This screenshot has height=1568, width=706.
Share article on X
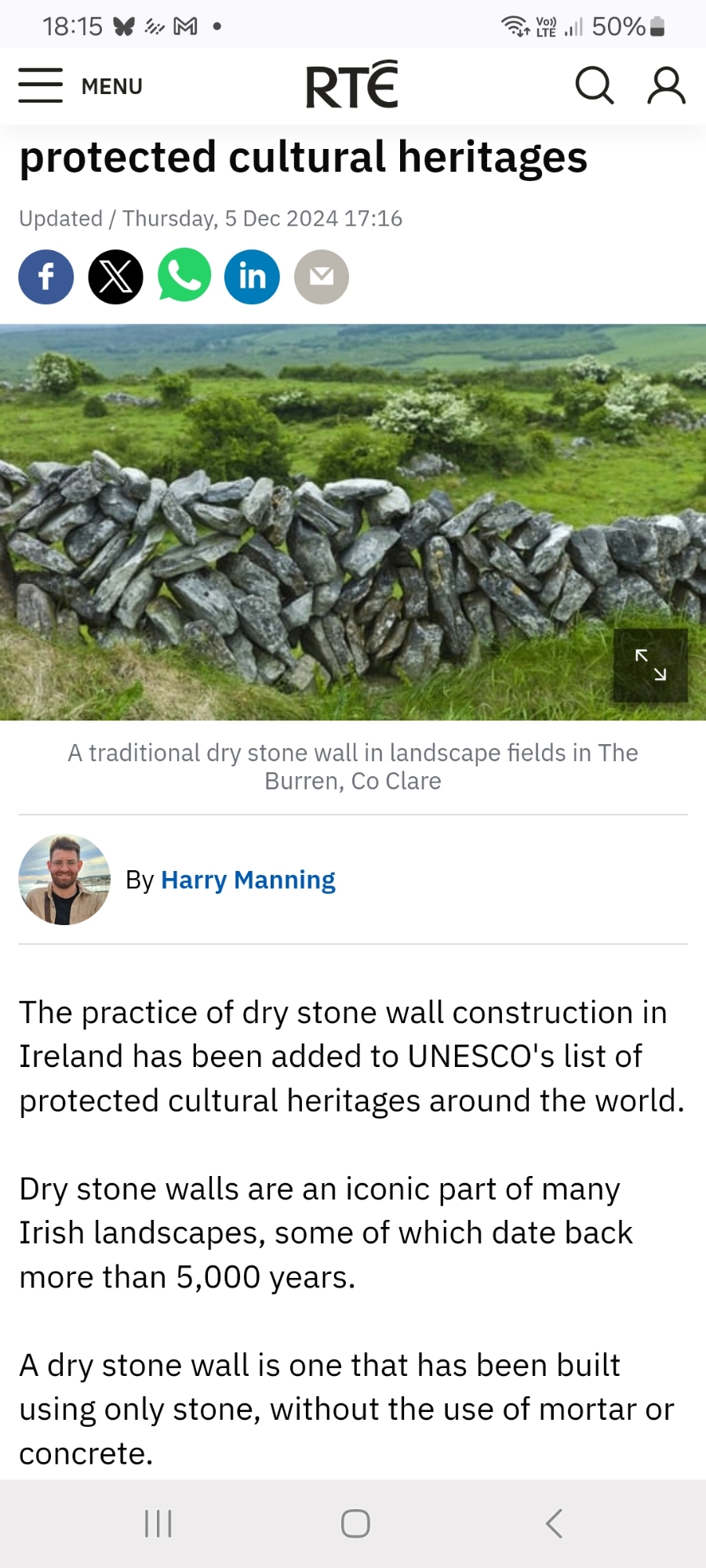(115, 277)
